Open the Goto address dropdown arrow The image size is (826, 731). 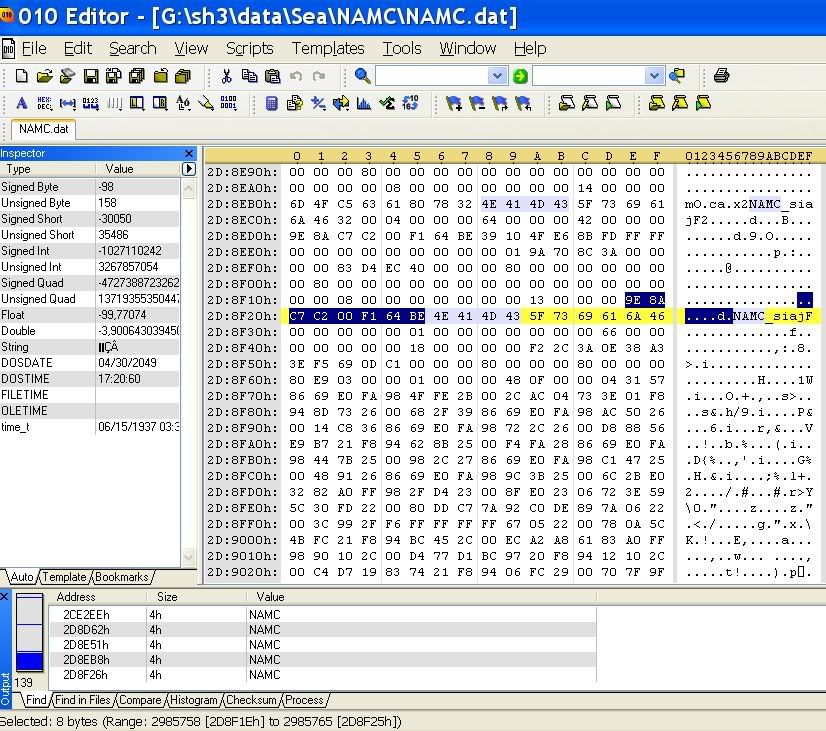click(x=654, y=76)
